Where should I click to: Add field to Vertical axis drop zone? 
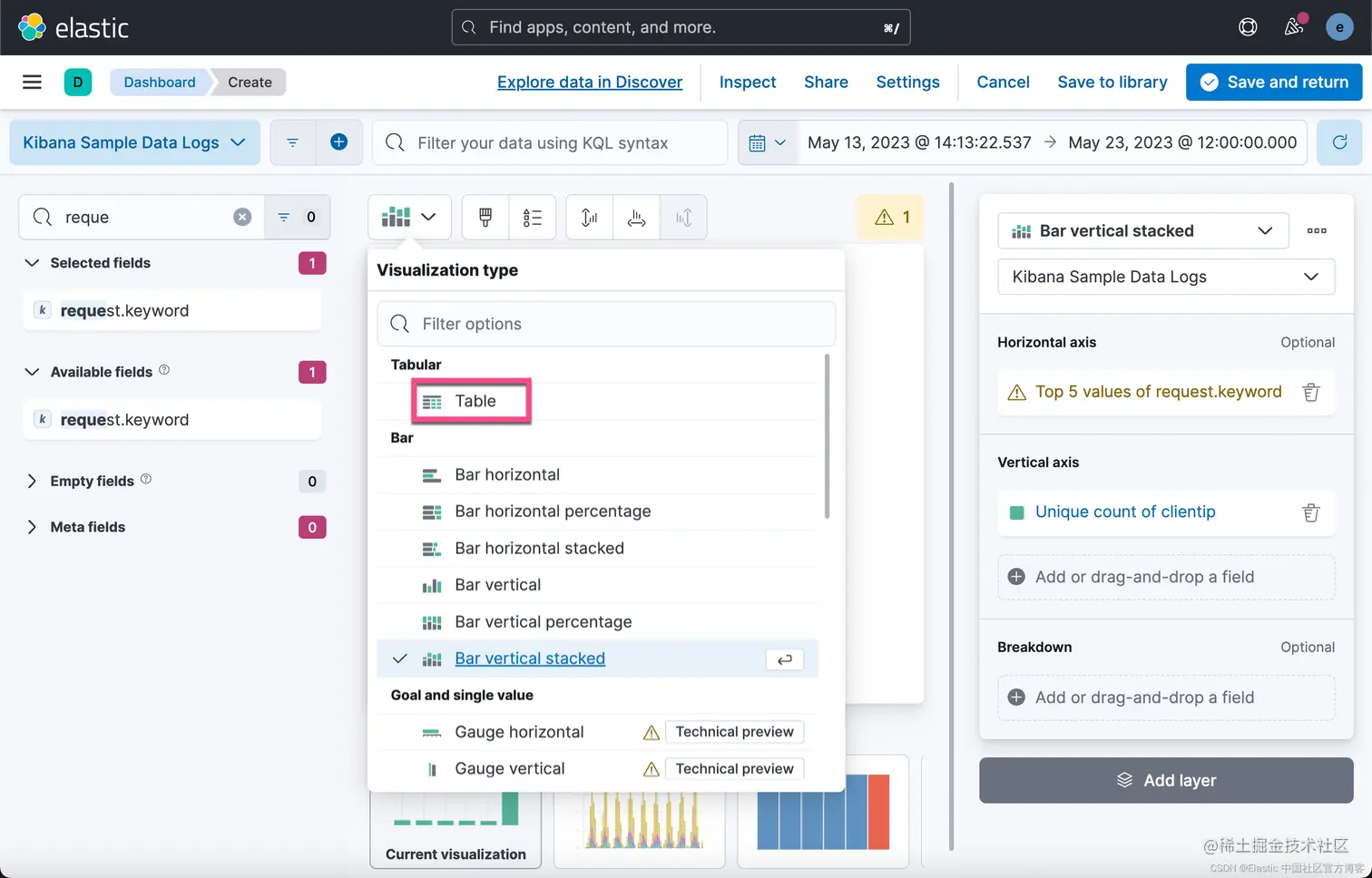1166,577
